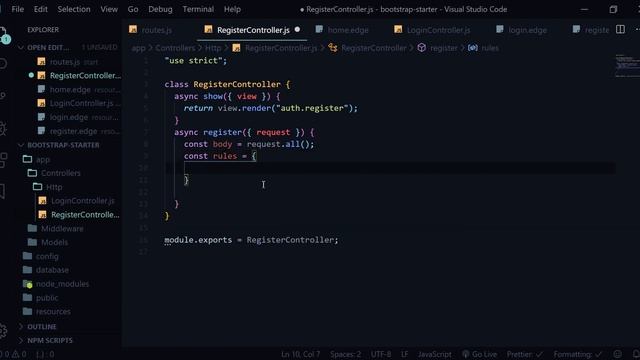Screen dimensions: 640x360
Task: Open the Edit menu
Action: pos(40,9)
